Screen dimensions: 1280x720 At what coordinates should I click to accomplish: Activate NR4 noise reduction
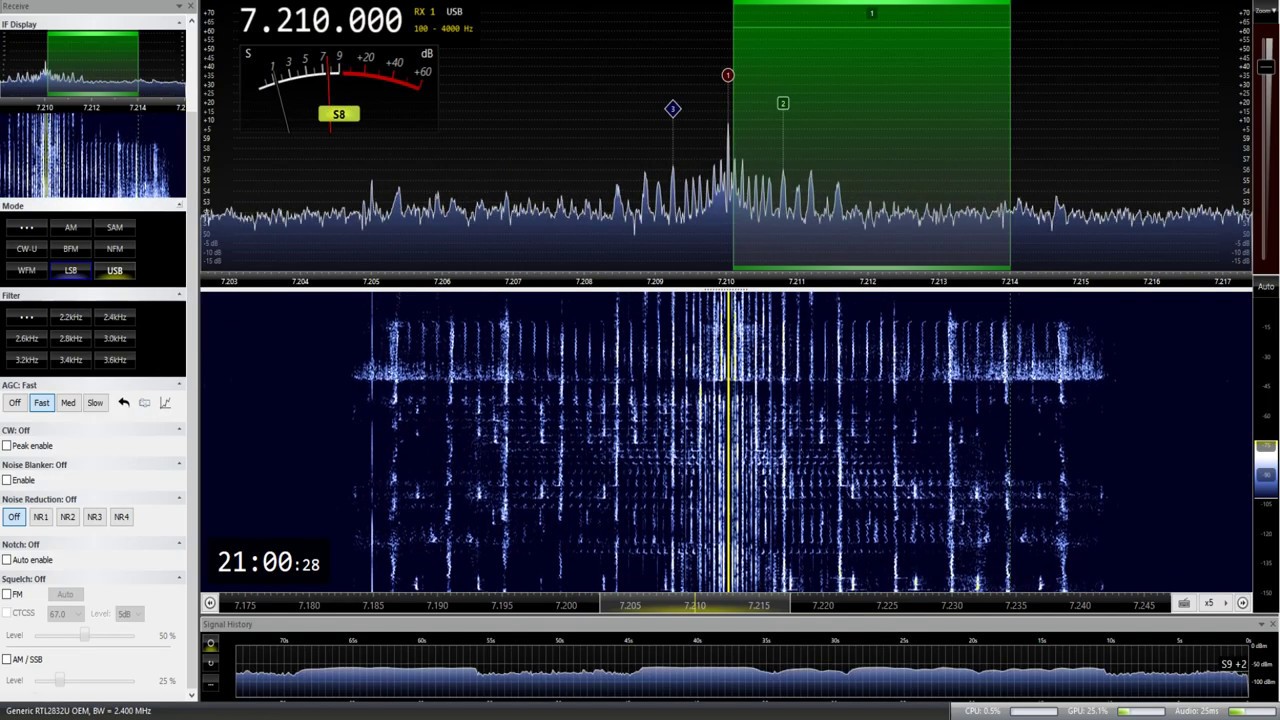pos(122,517)
